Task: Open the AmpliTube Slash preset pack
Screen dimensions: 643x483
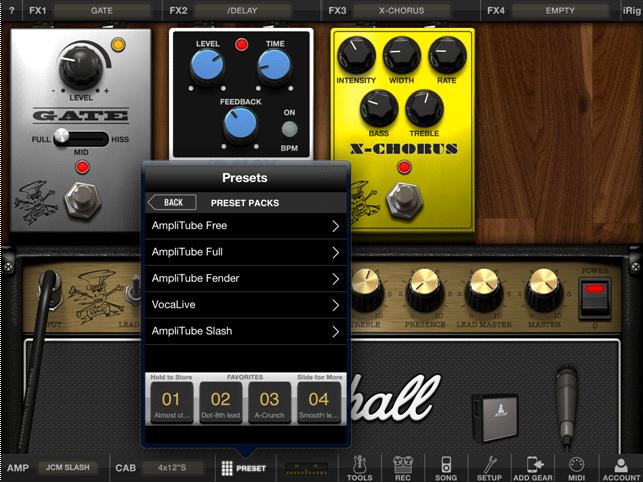Action: coord(245,331)
